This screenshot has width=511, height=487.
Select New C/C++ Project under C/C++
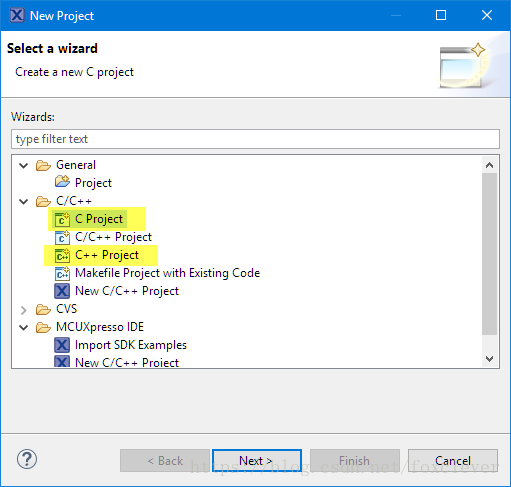(127, 291)
